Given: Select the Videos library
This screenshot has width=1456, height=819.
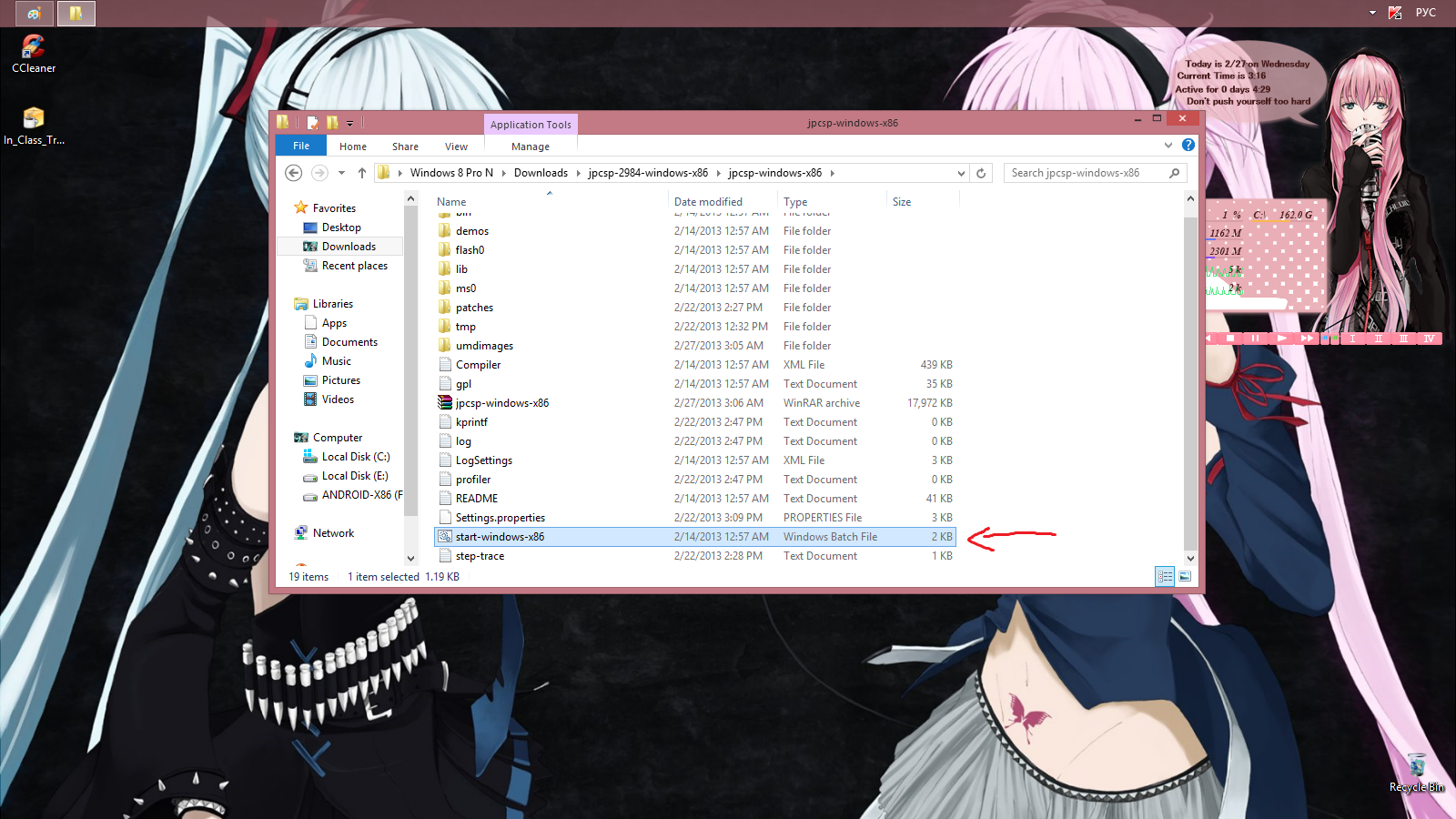Looking at the screenshot, I should point(338,399).
